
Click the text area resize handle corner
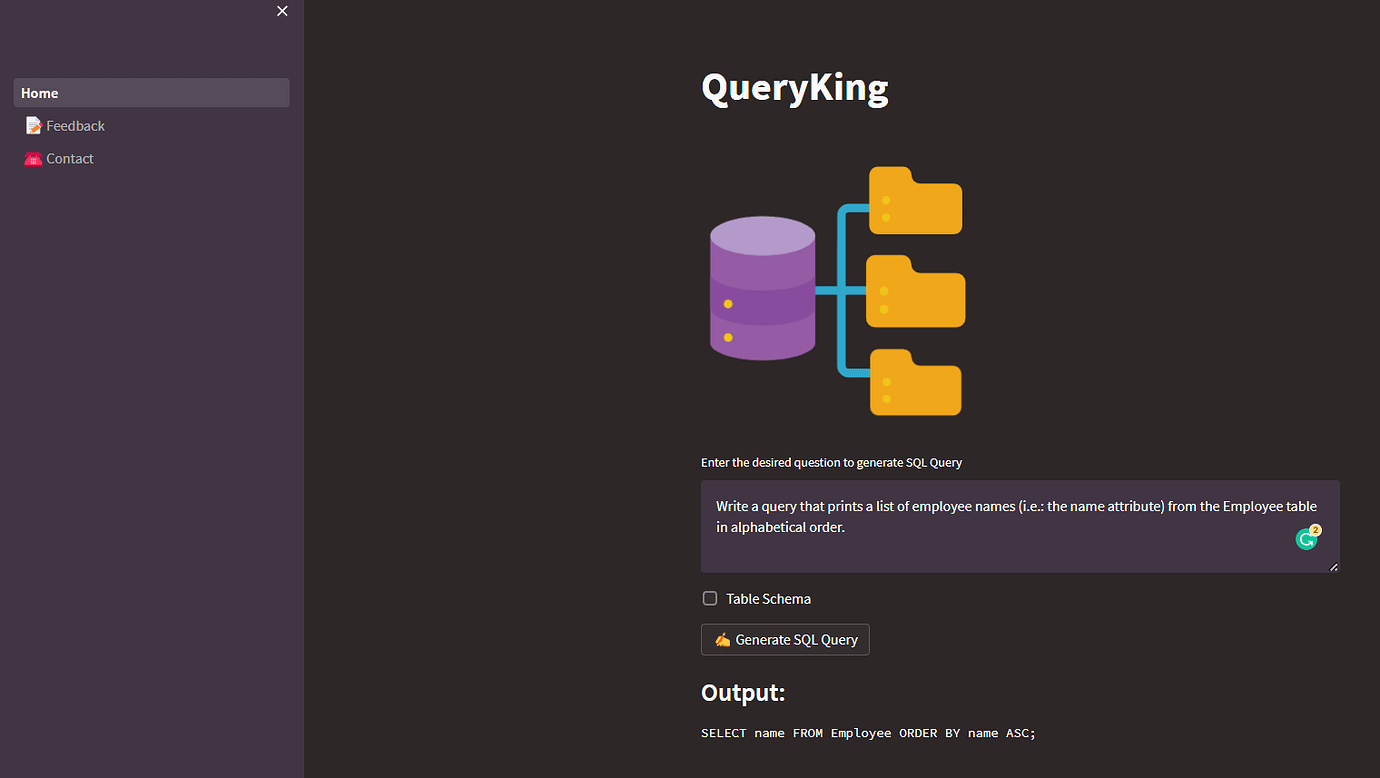(x=1334, y=567)
